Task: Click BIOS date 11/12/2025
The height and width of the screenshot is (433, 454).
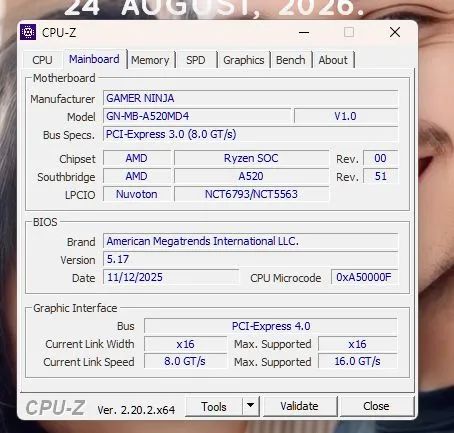Action: 171,277
